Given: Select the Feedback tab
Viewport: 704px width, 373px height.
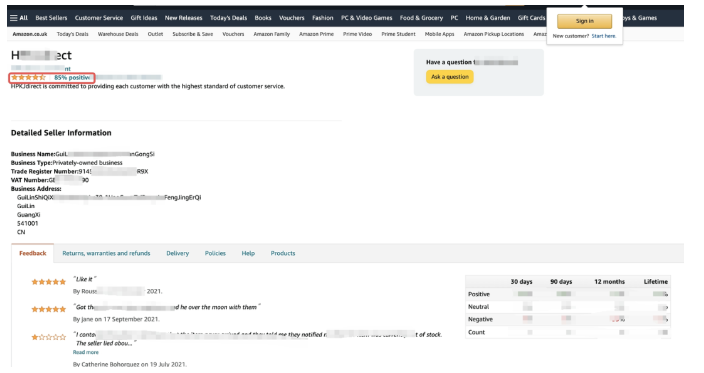Looking at the screenshot, I should click(x=32, y=254).
